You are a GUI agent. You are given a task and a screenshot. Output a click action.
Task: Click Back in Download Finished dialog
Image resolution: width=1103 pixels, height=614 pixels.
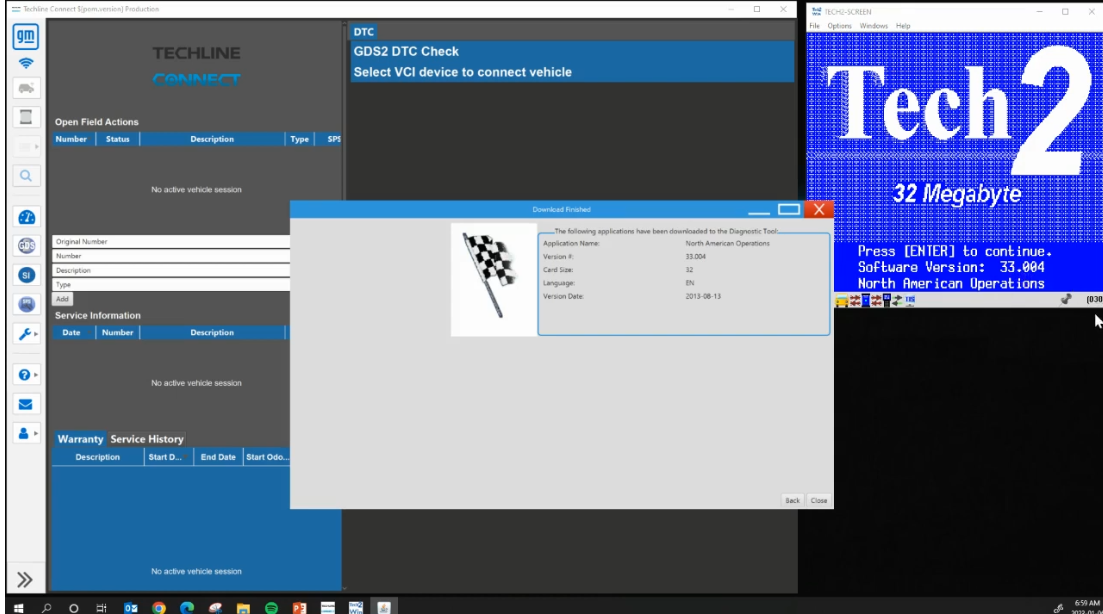[792, 500]
